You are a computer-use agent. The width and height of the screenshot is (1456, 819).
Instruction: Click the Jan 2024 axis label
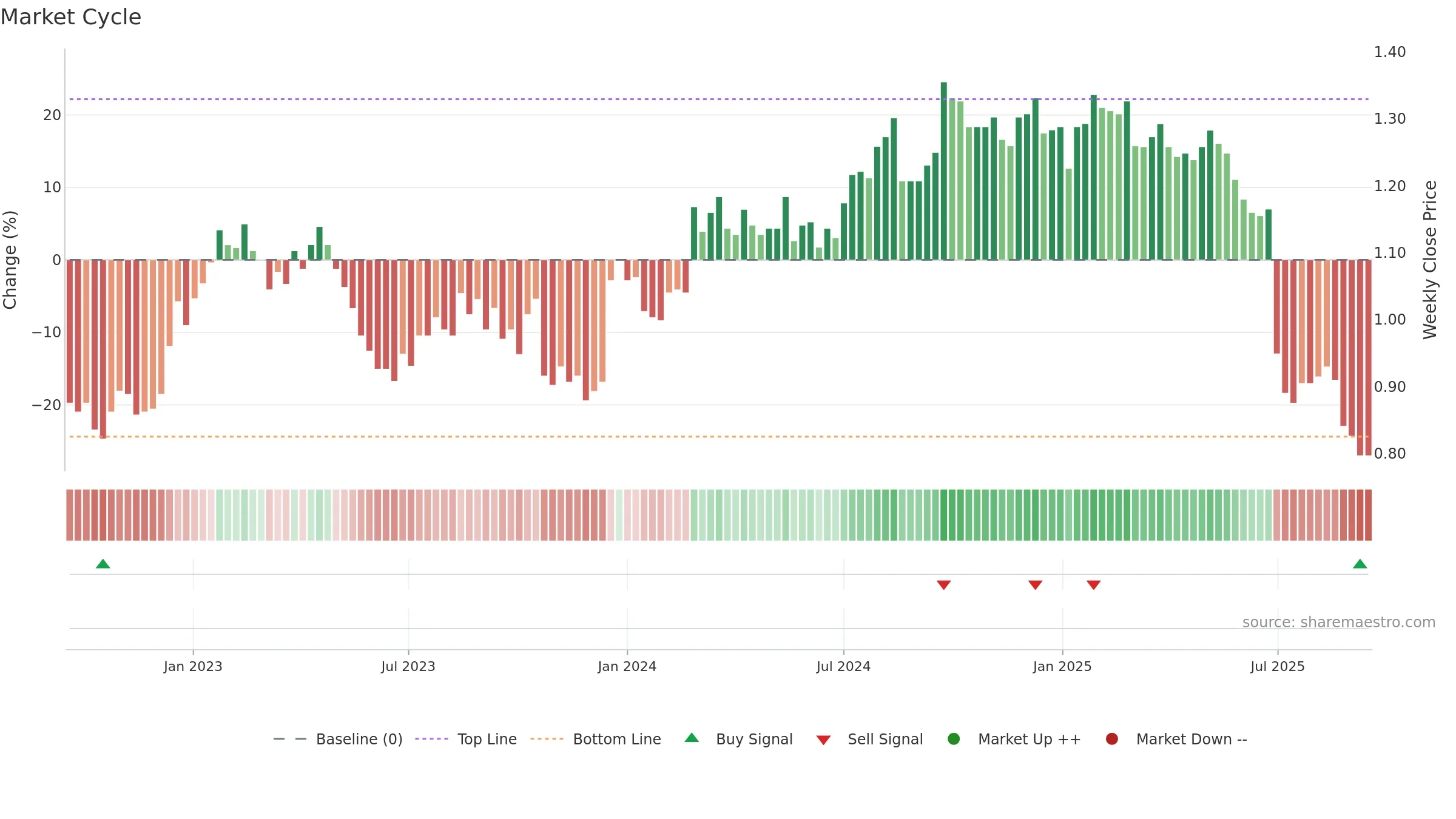627,667
